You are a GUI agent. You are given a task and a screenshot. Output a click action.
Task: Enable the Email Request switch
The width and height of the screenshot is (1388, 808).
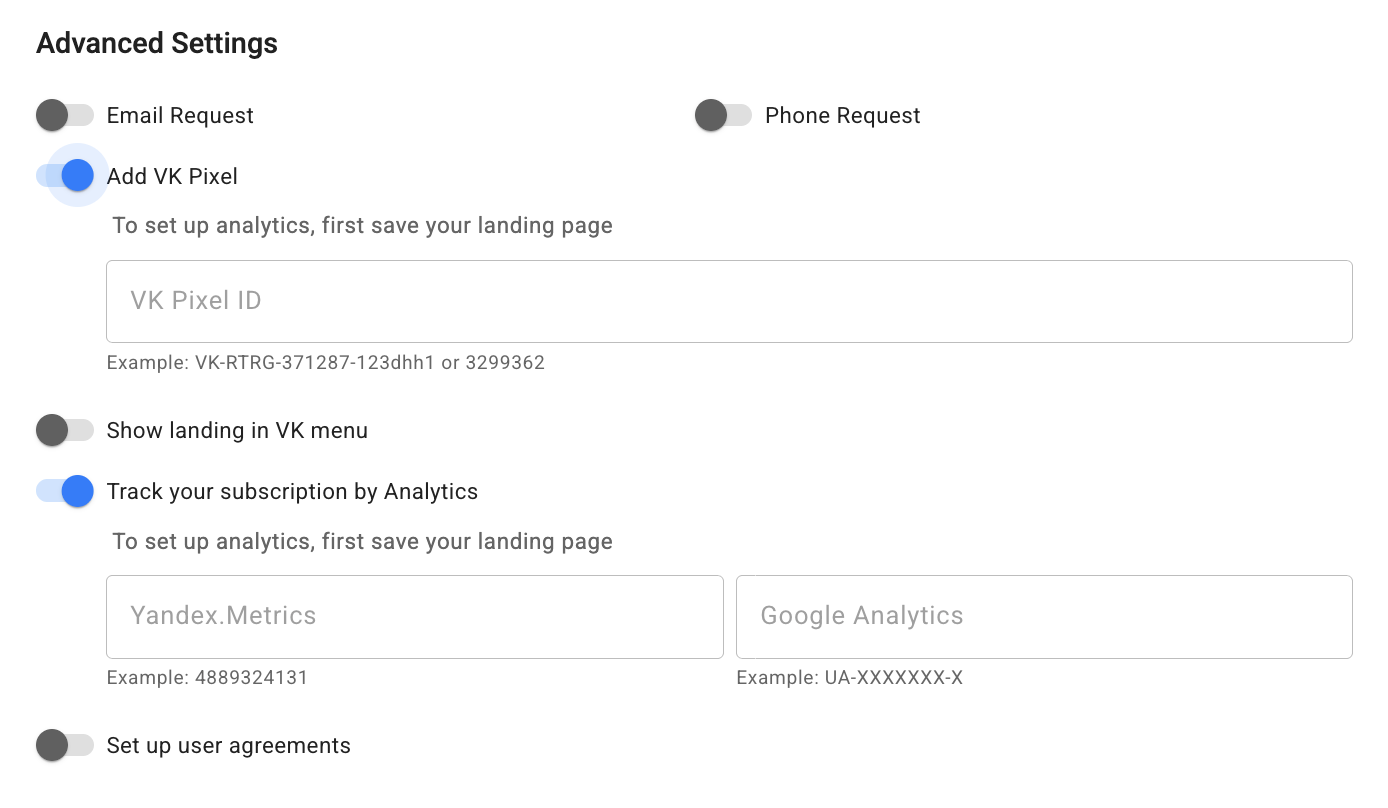coord(64,116)
